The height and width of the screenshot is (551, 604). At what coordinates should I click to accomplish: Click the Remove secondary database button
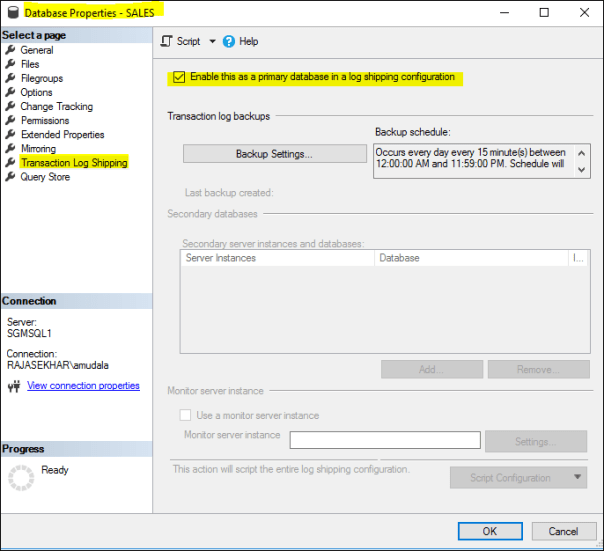[x=539, y=370]
